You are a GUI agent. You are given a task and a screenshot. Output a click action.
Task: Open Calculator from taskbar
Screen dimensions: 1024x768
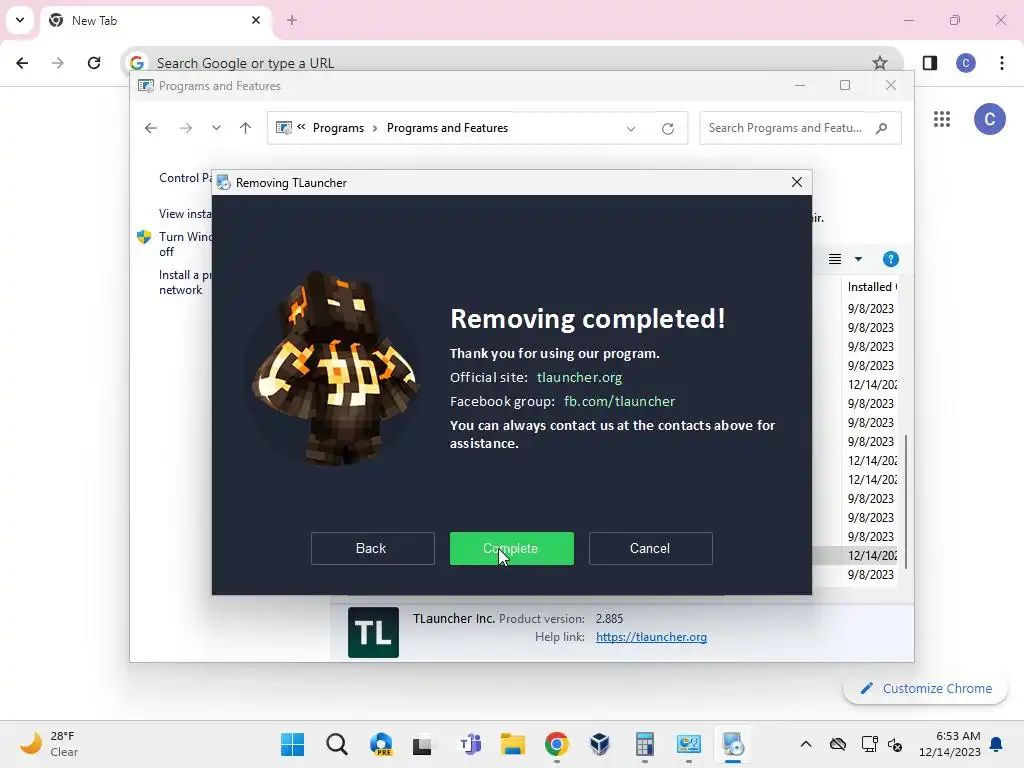[x=645, y=744]
